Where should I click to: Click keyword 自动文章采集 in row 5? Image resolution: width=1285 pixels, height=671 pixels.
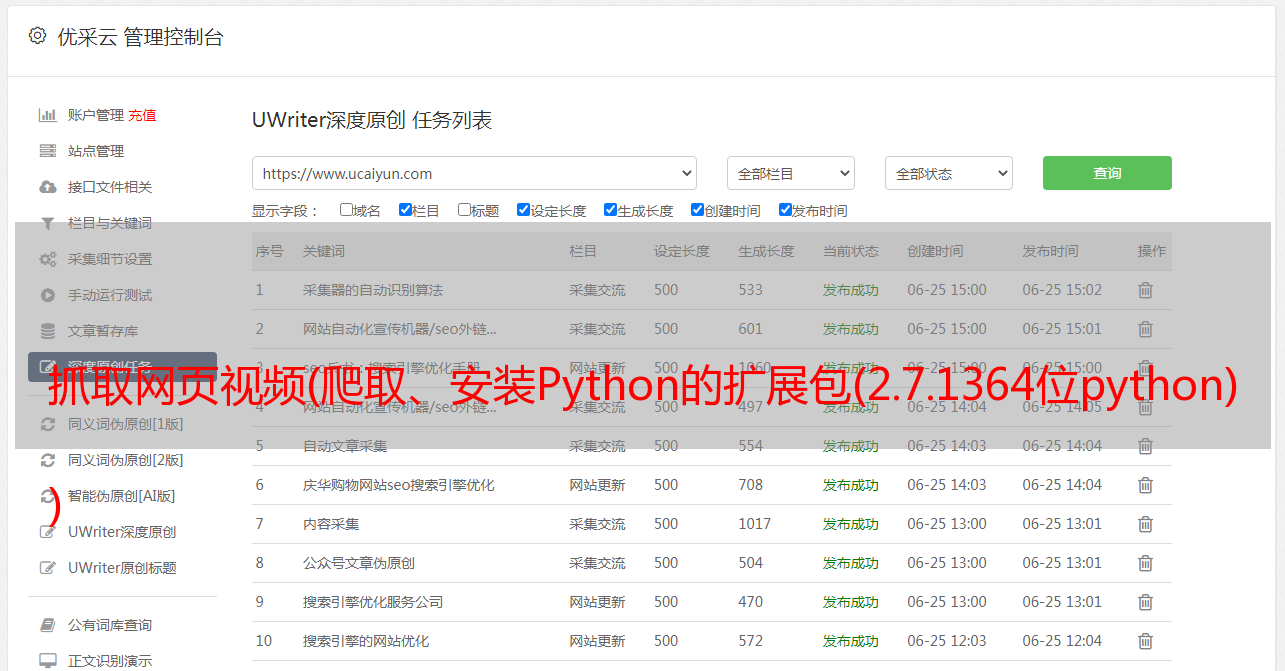click(345, 446)
